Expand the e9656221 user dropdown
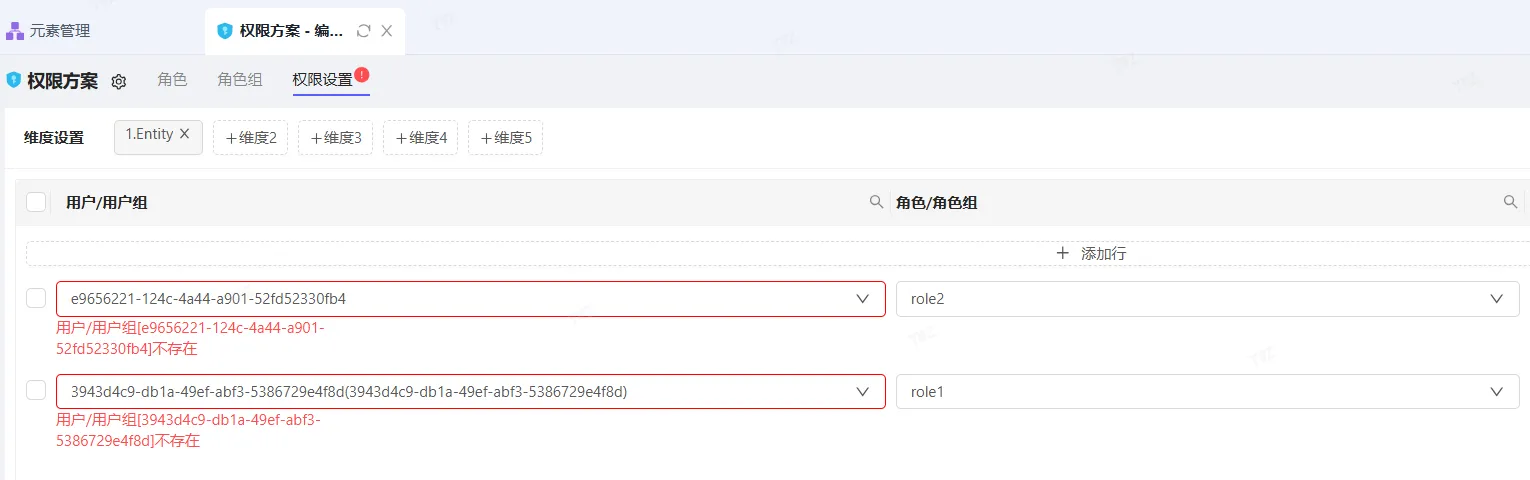This screenshot has height=480, width=1530. [x=863, y=299]
